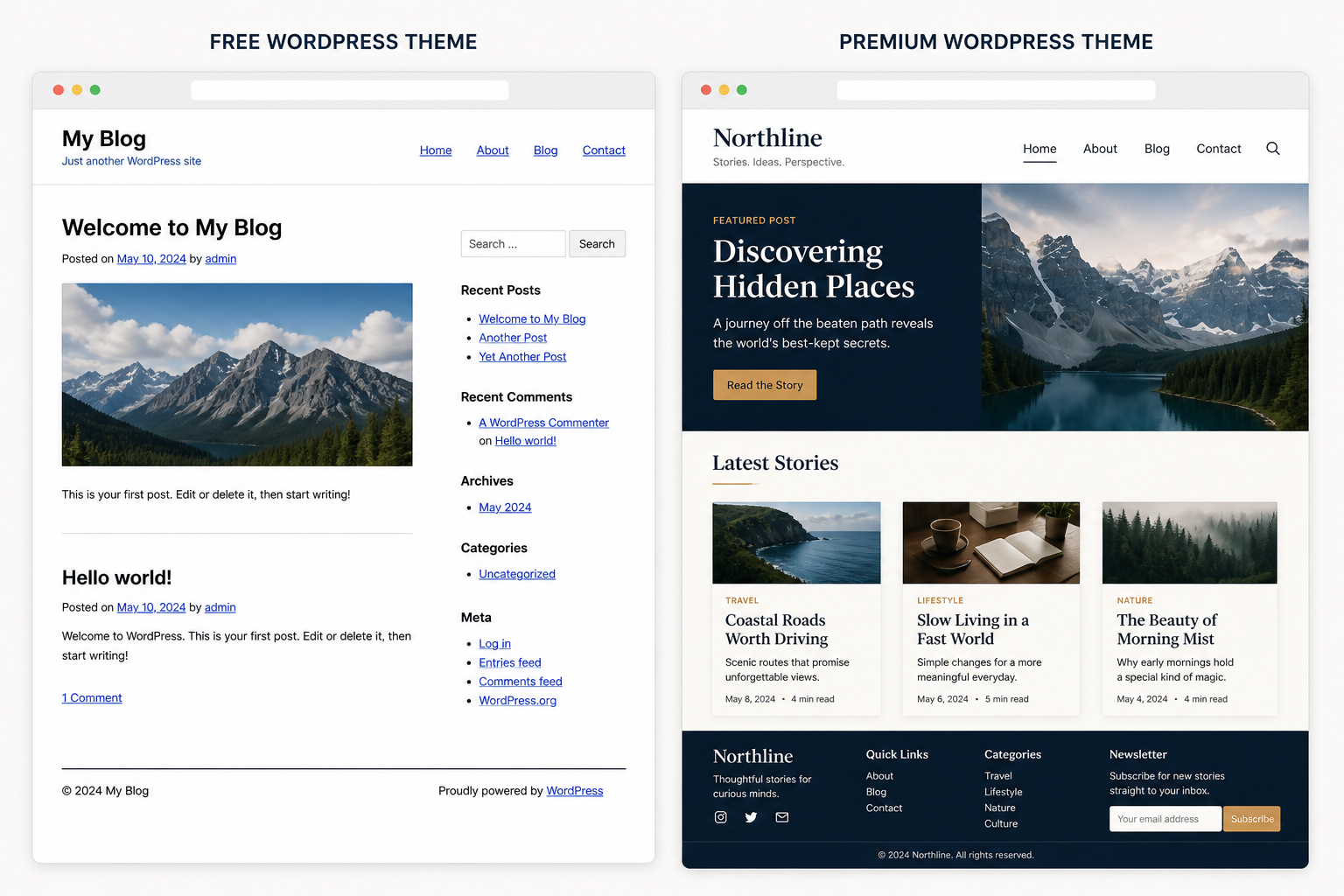Open the Coastal Roads Worth Driving thumbnail
This screenshot has height=896, width=1344.
pyautogui.click(x=796, y=542)
